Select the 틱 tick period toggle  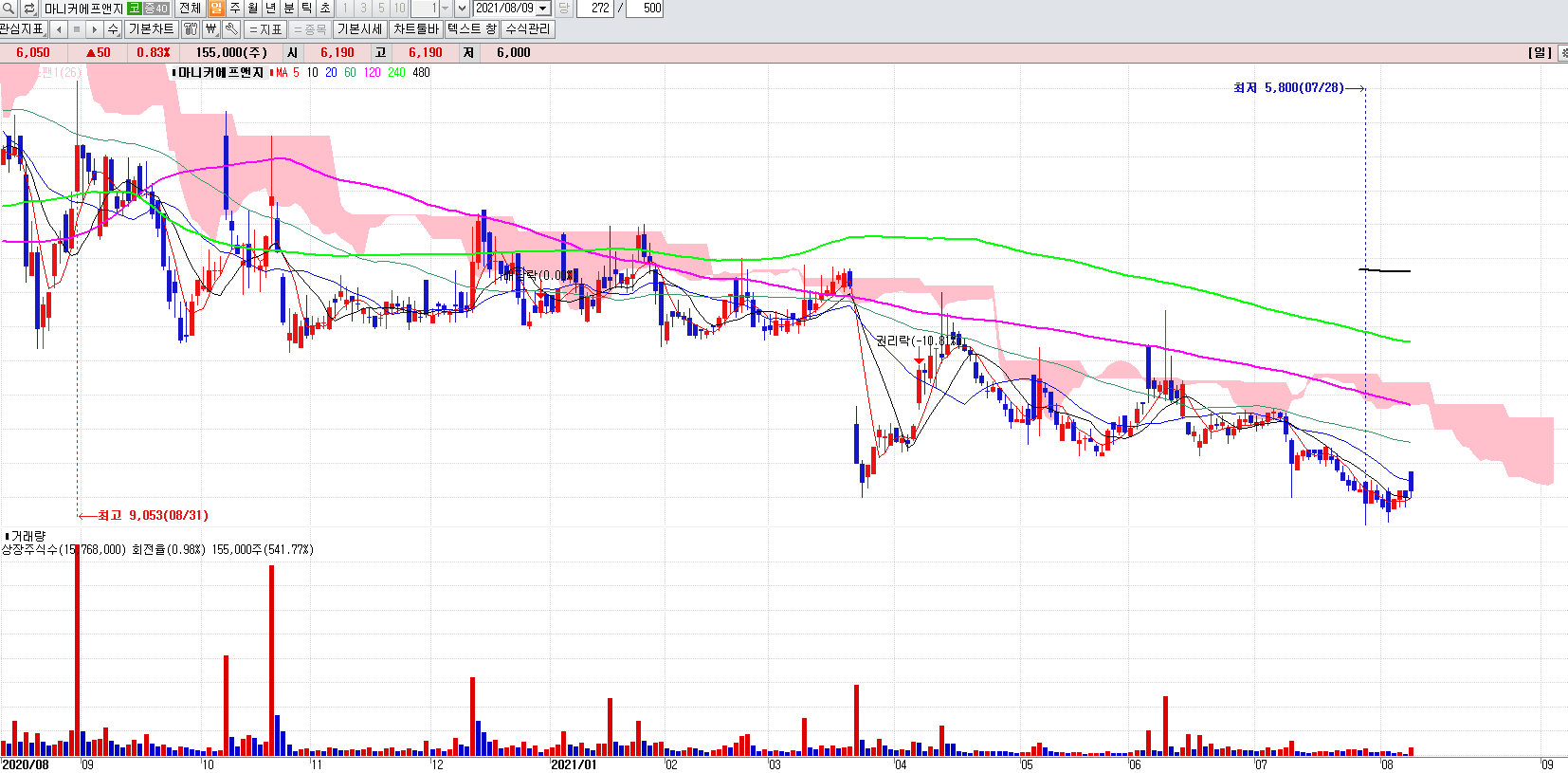(x=307, y=8)
